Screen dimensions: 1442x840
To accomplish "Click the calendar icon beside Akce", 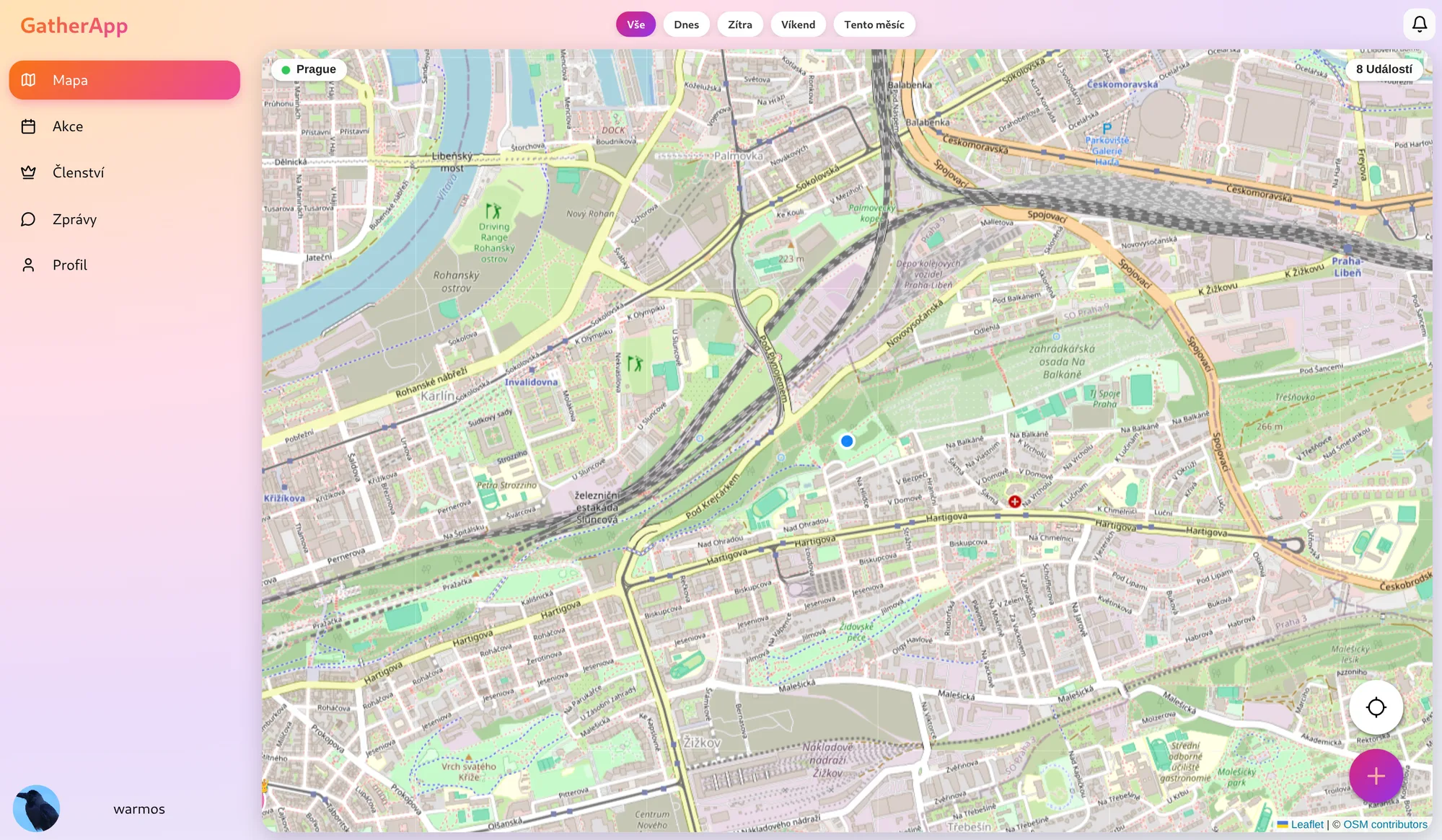I will tap(28, 126).
